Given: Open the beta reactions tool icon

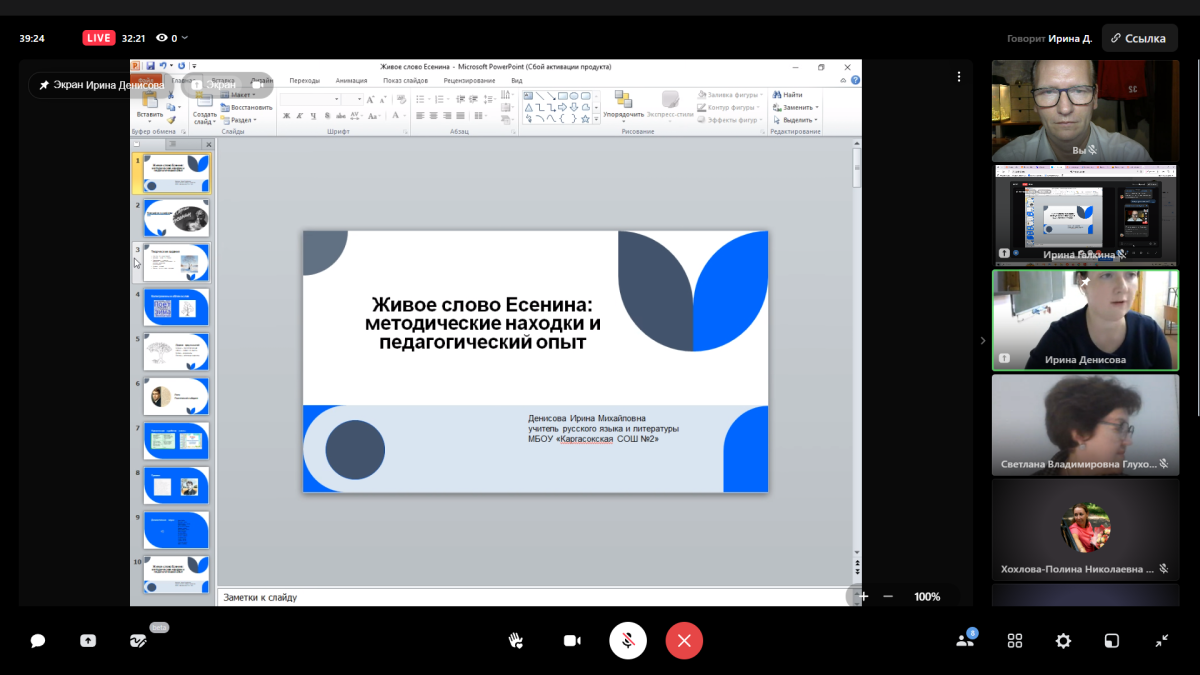Looking at the screenshot, I should (x=138, y=641).
